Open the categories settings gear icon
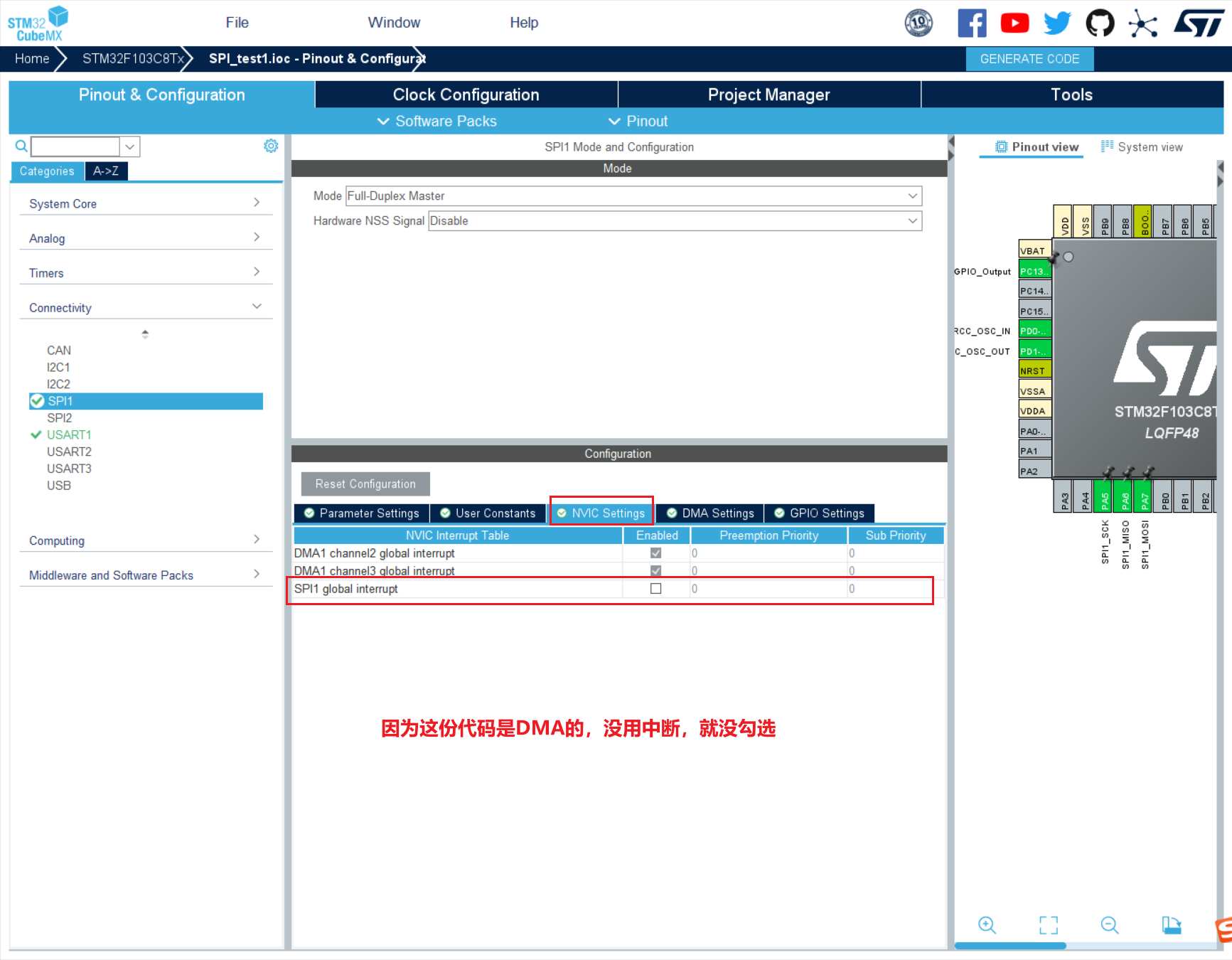Screen dimensions: 1232x960 pyautogui.click(x=271, y=146)
